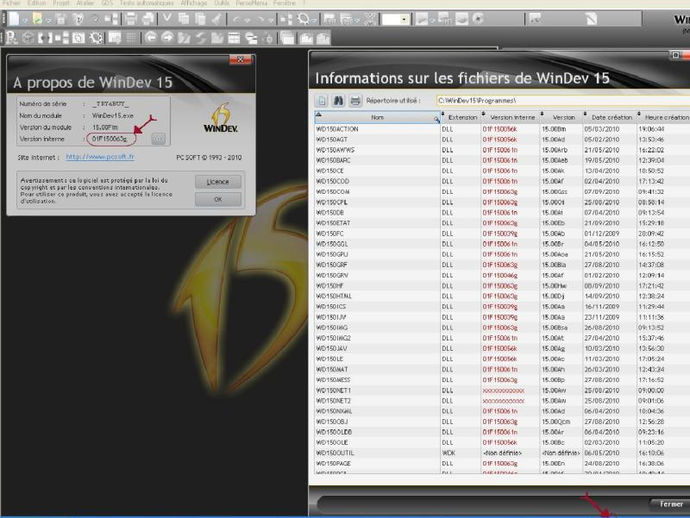
Task: Select the WD150OUTIL row
Action: pyautogui.click(x=502, y=453)
